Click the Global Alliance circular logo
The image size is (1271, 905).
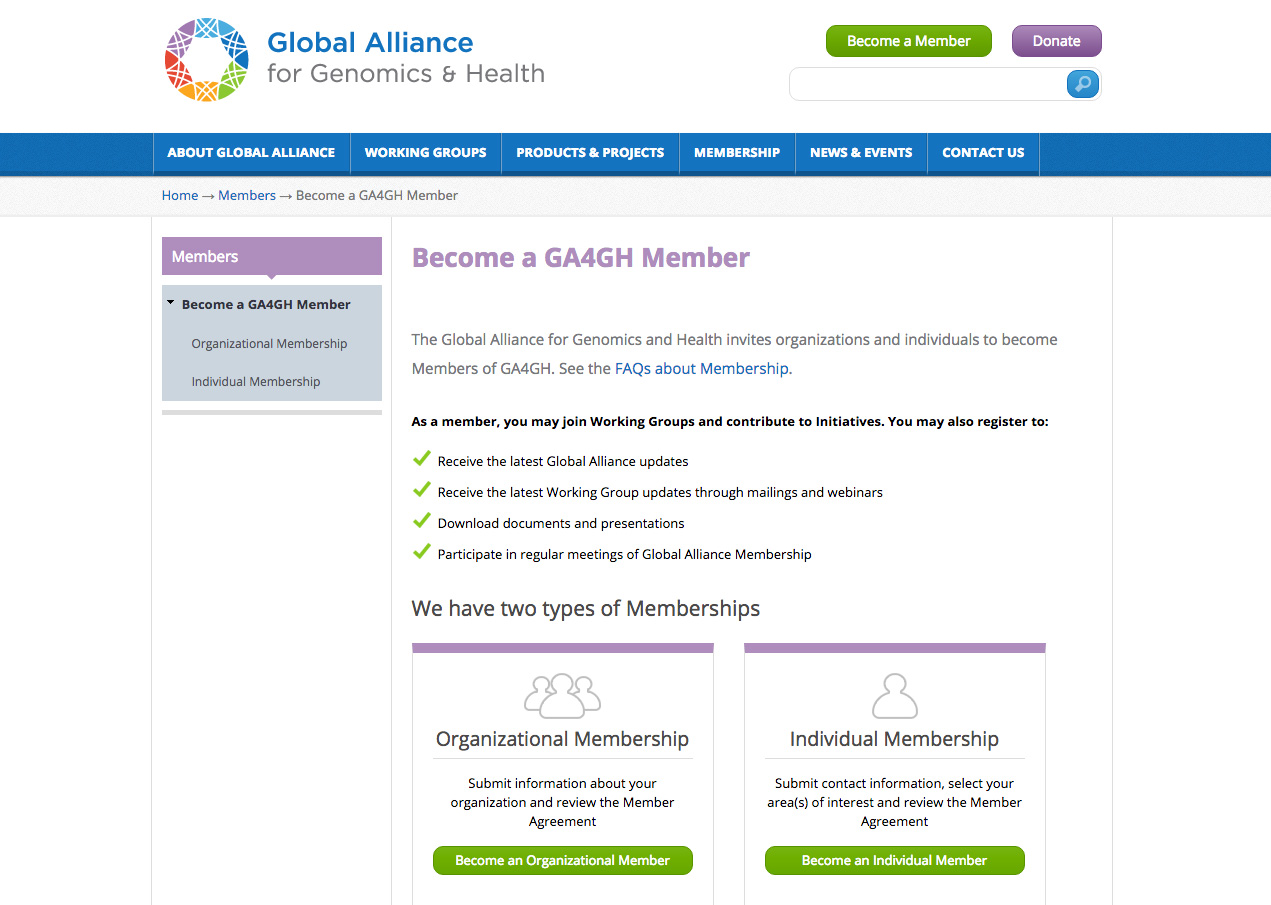click(206, 59)
